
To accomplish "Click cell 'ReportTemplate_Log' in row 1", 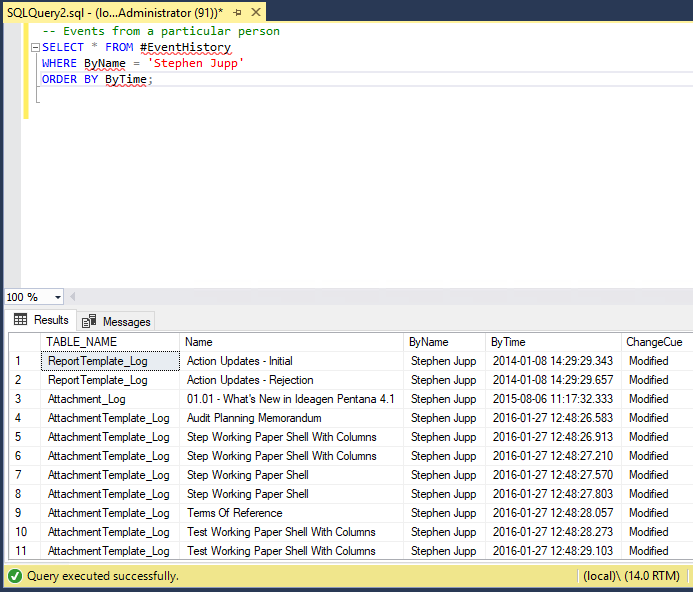I will (110, 361).
